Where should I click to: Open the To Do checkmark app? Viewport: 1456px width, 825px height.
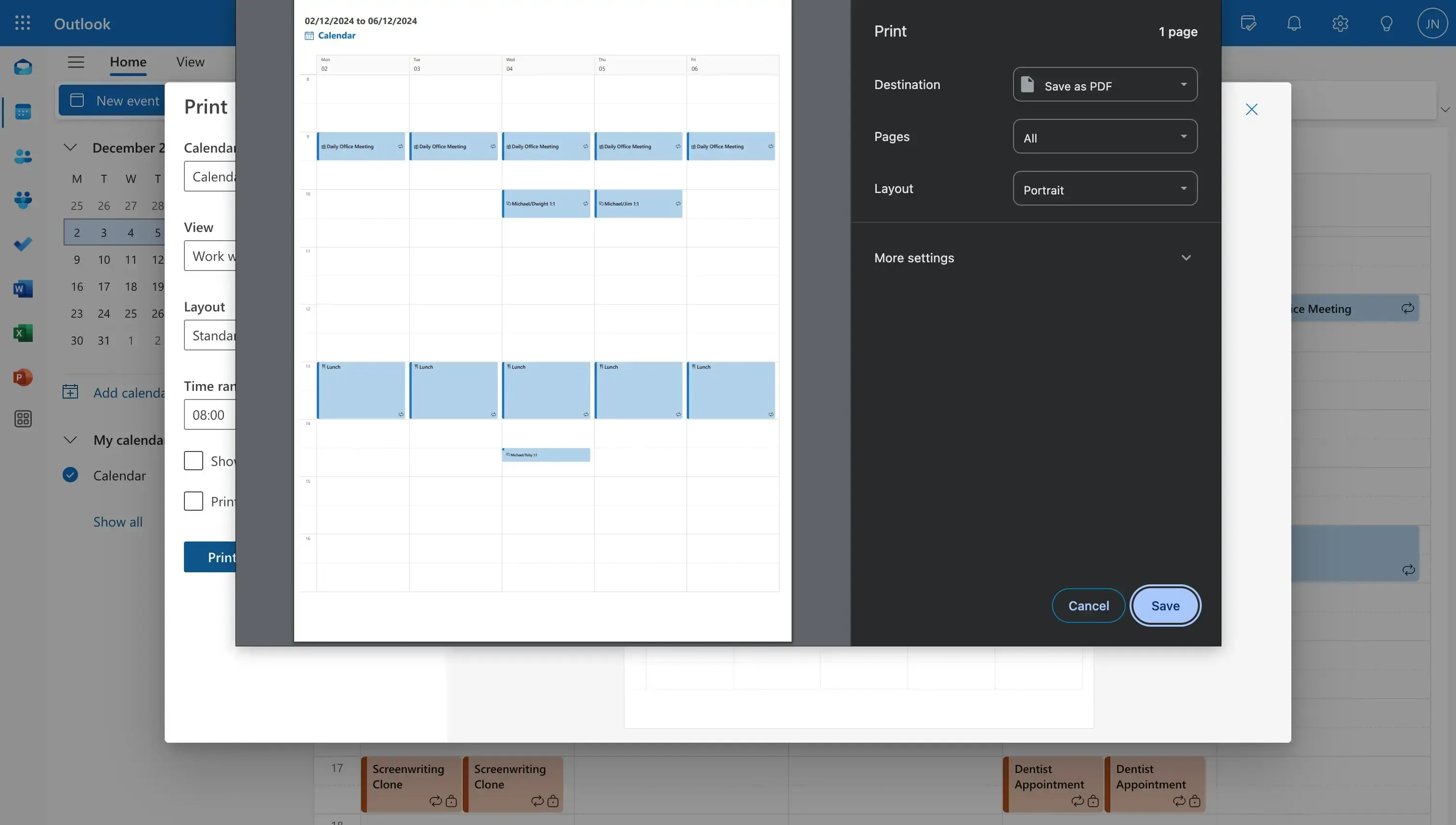tap(23, 244)
